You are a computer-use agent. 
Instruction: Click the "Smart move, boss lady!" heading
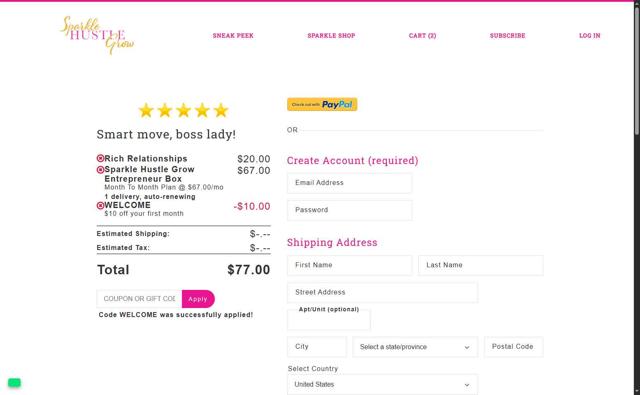click(x=166, y=134)
